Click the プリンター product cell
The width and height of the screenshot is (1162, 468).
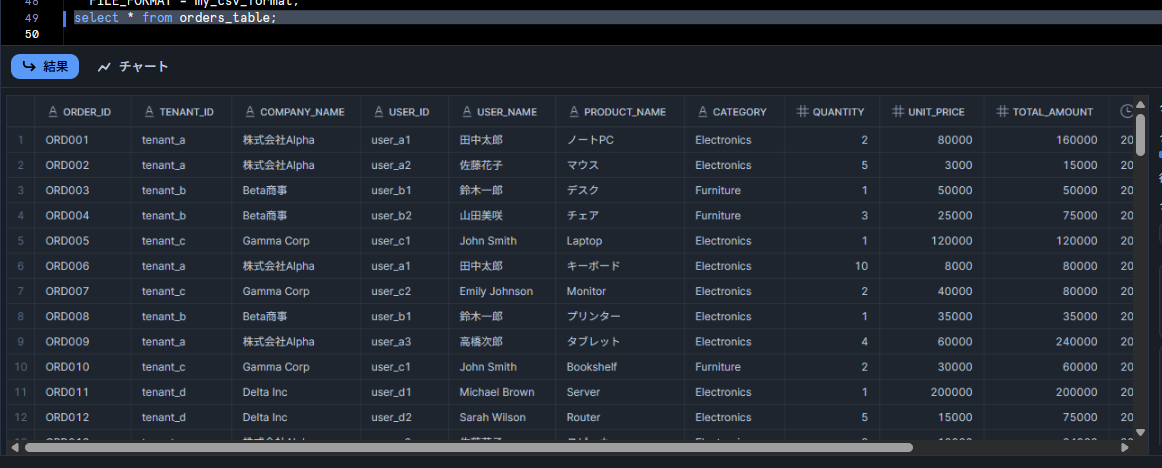(620, 316)
